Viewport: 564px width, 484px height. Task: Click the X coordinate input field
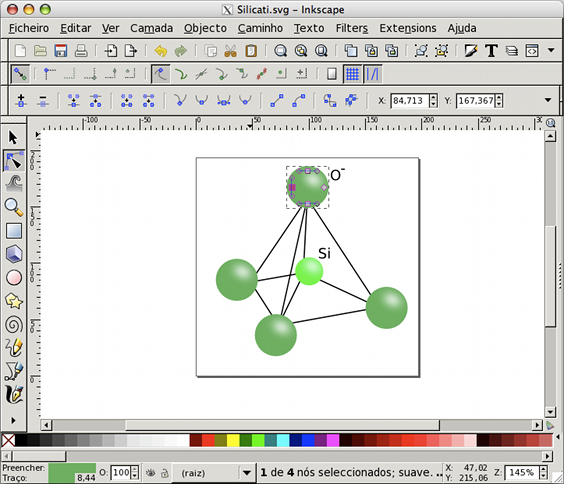tap(410, 101)
